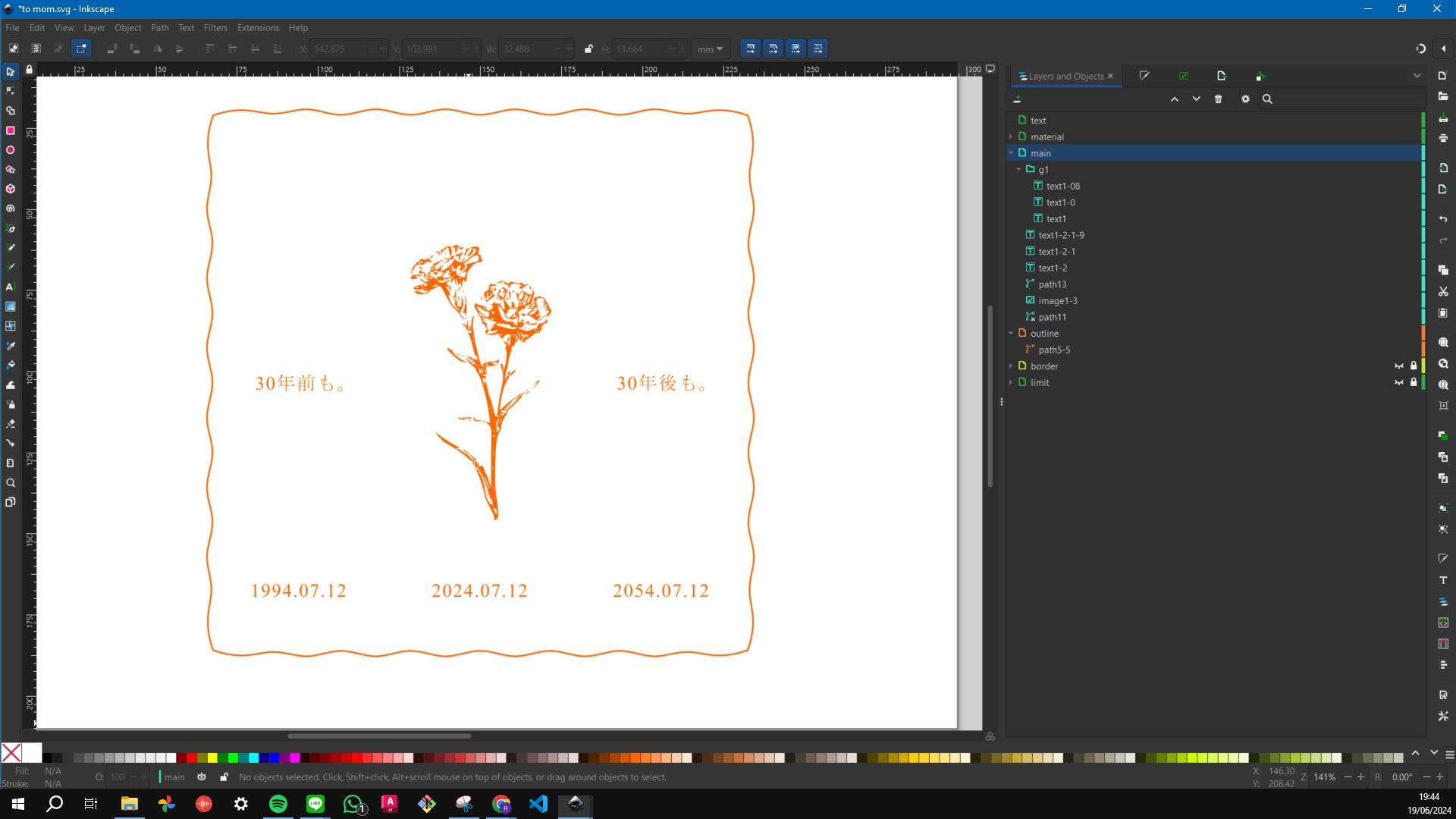Viewport: 1456px width, 819px height.
Task: Toggle scaling rounded rectangle corners
Action: coord(773,49)
